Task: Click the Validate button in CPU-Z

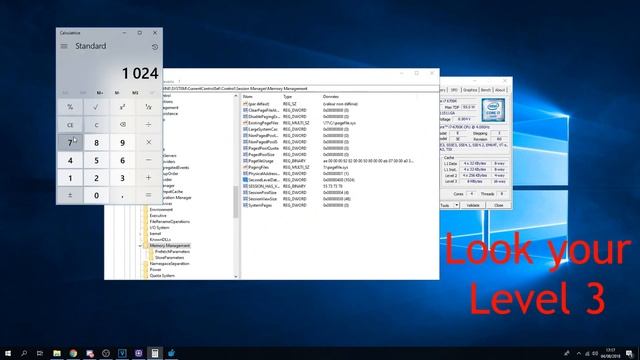Action: point(473,205)
